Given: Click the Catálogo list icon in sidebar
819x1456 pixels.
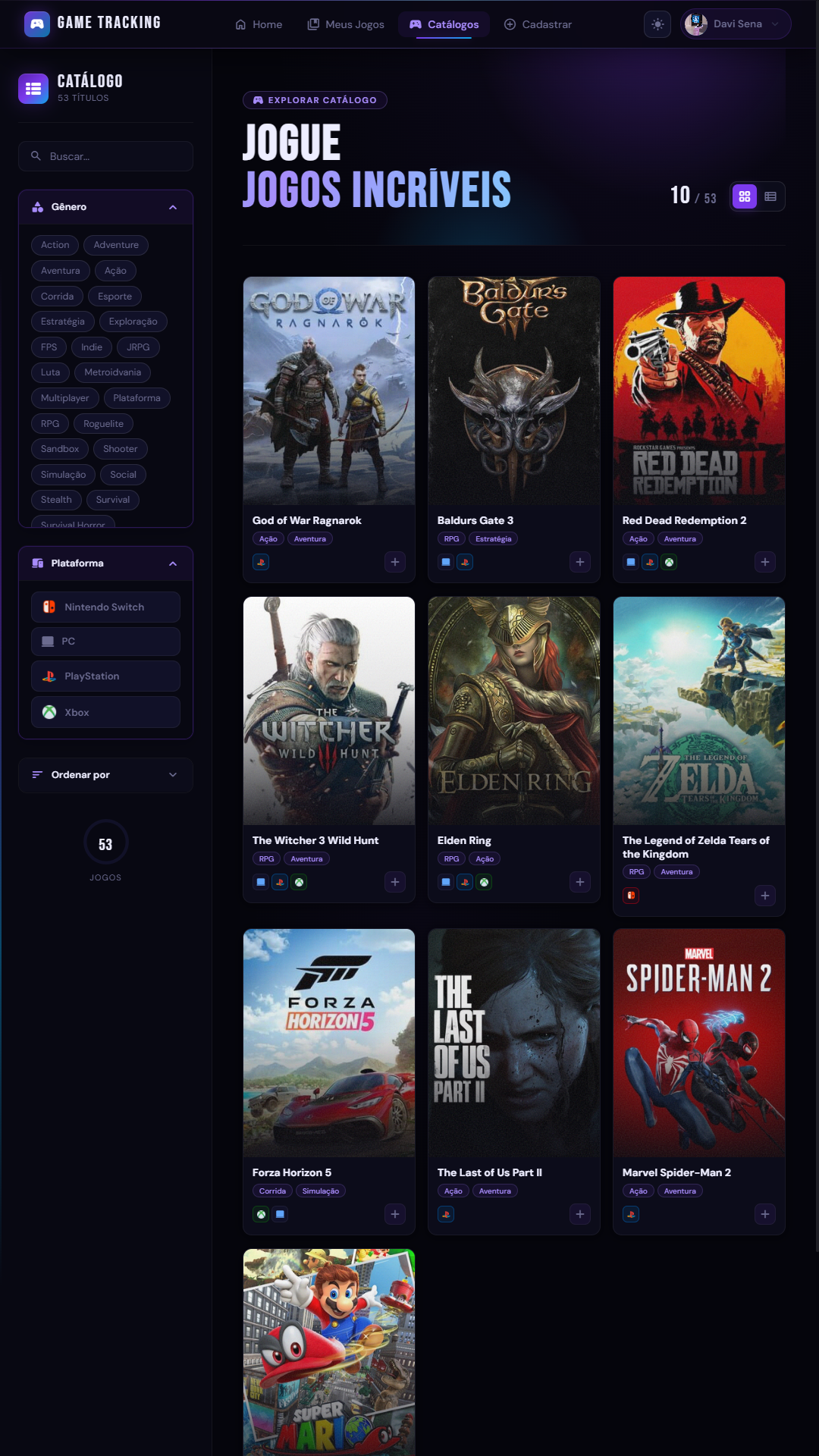Looking at the screenshot, I should point(33,89).
